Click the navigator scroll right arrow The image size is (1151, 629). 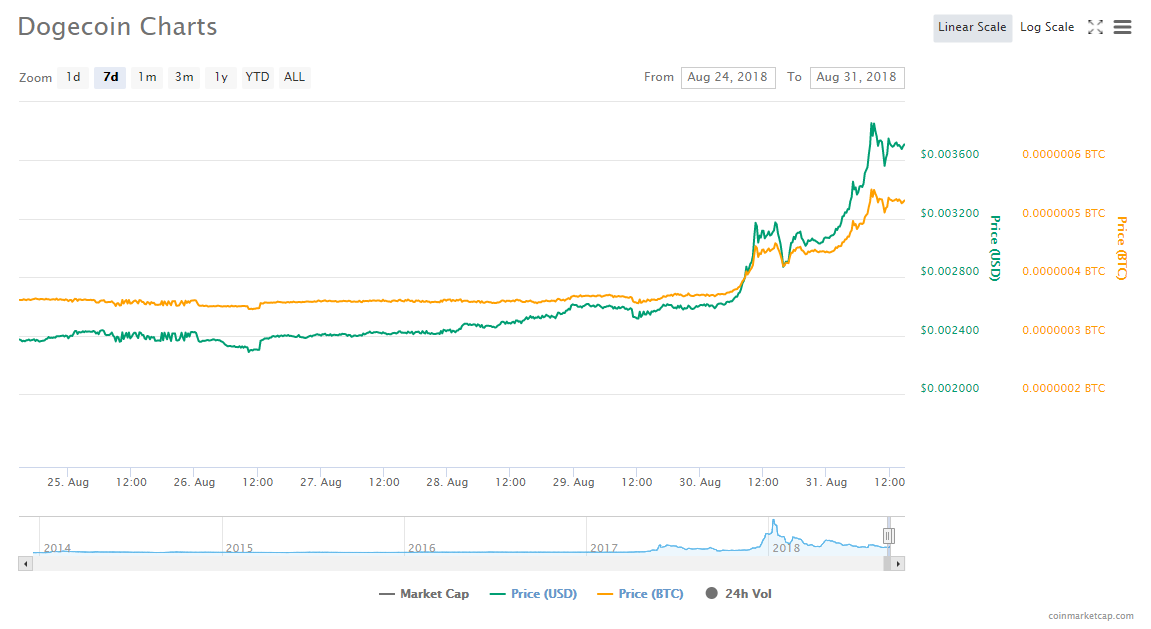(898, 564)
